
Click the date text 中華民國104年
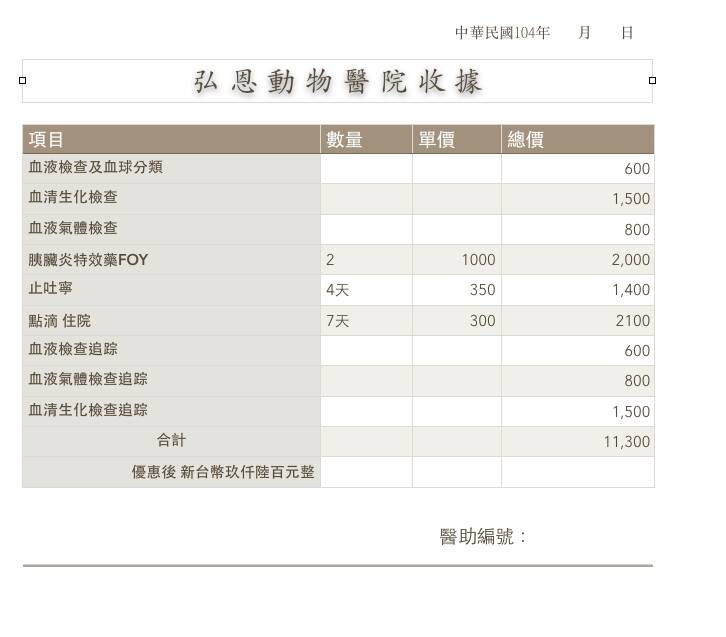coord(502,32)
